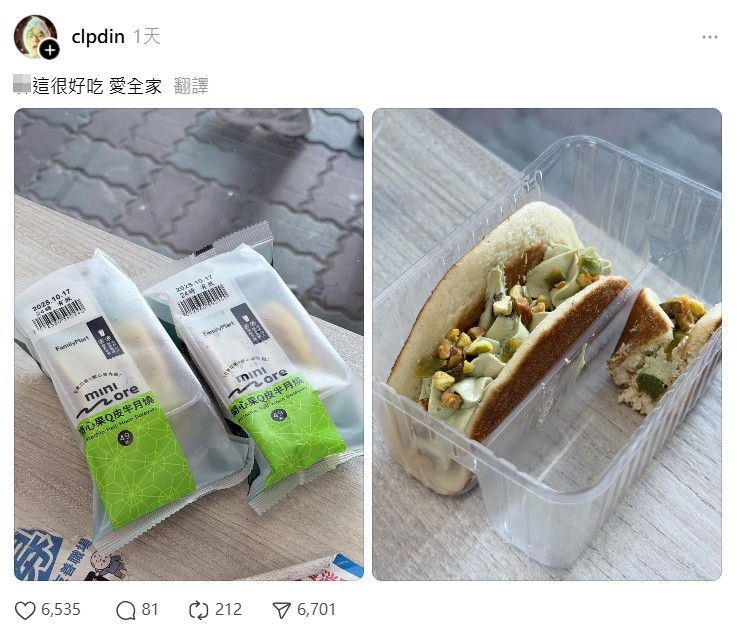
Task: Click the heart like icon
Action: [25, 610]
